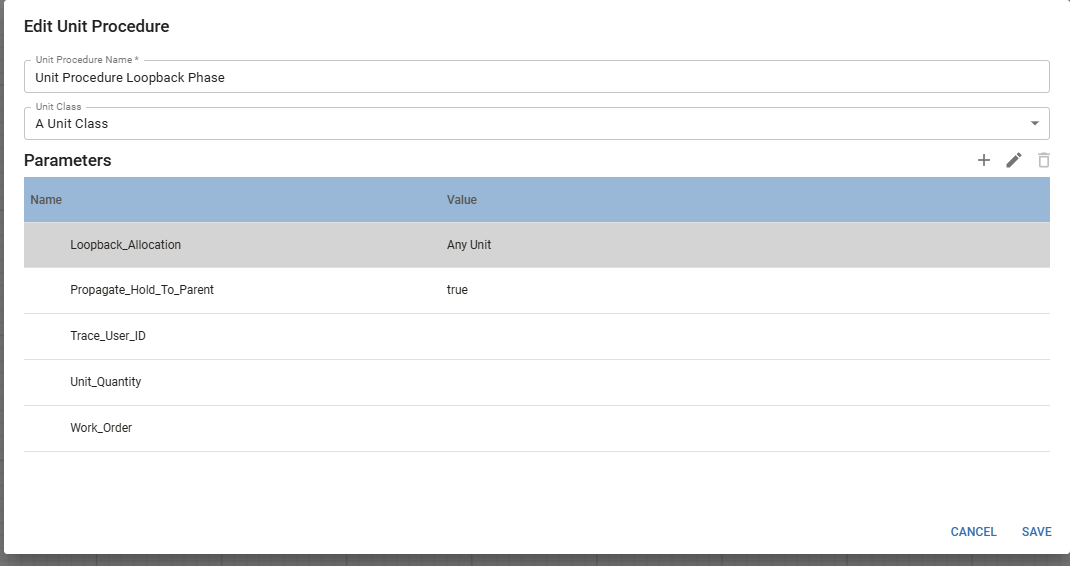This screenshot has width=1070, height=566.
Task: Sort by Name column header
Action: coord(46,200)
